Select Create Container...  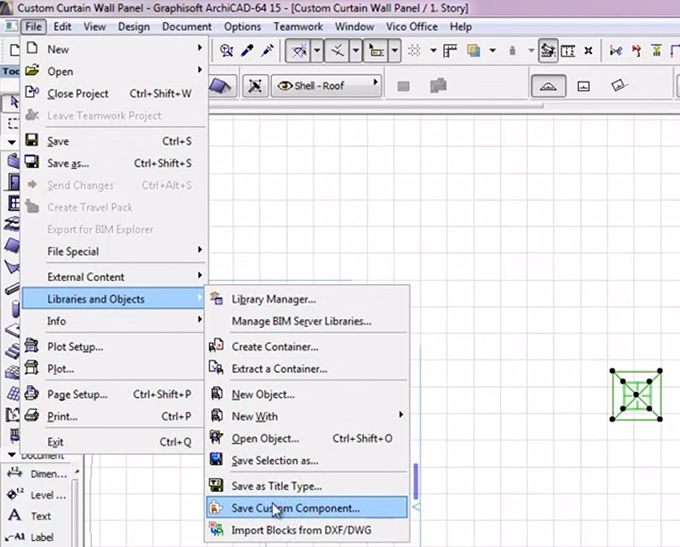pyautogui.click(x=307, y=347)
